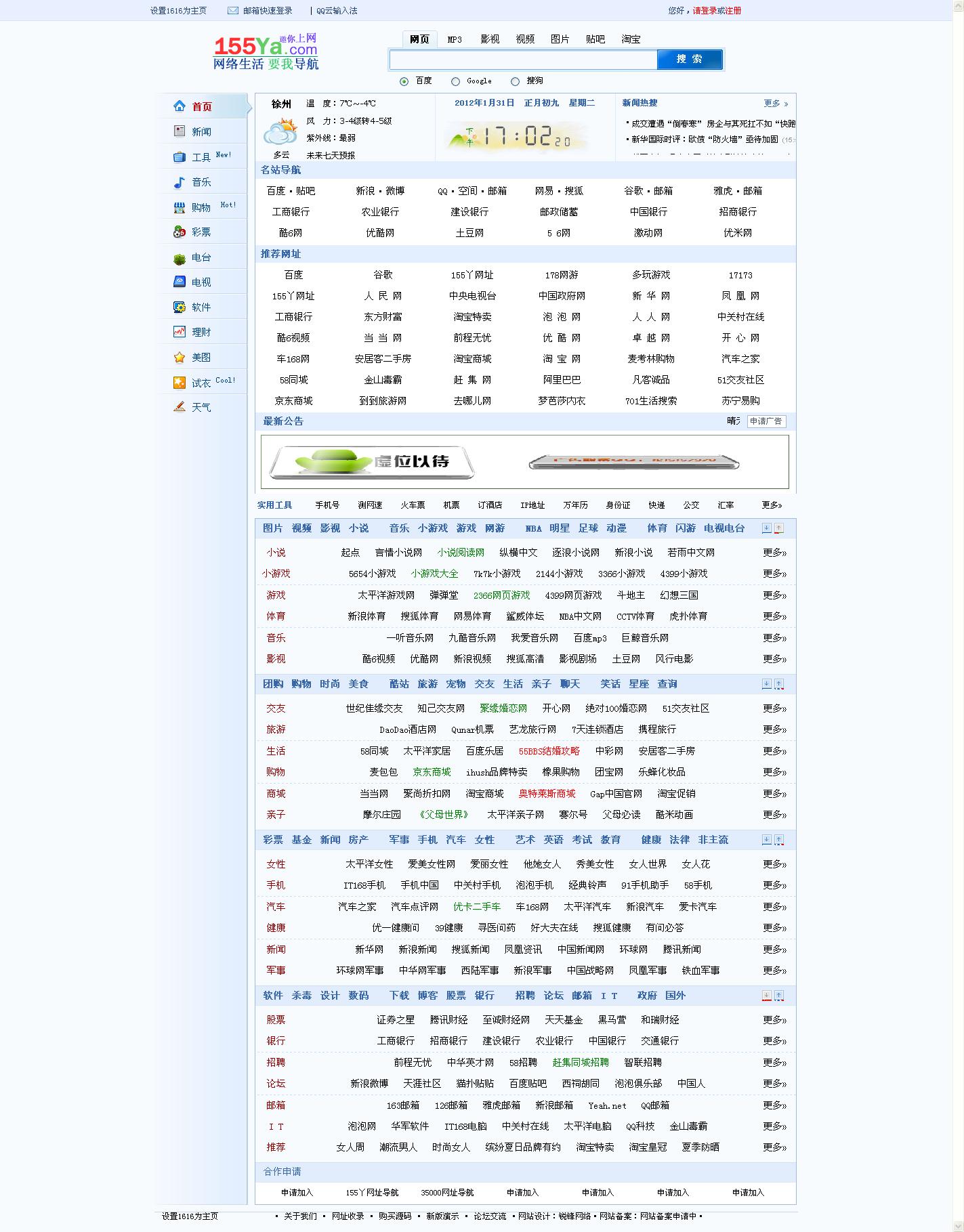Viewport: 964px width, 1232px height.
Task: Switch to the 淘宝 search tab
Action: coord(631,39)
